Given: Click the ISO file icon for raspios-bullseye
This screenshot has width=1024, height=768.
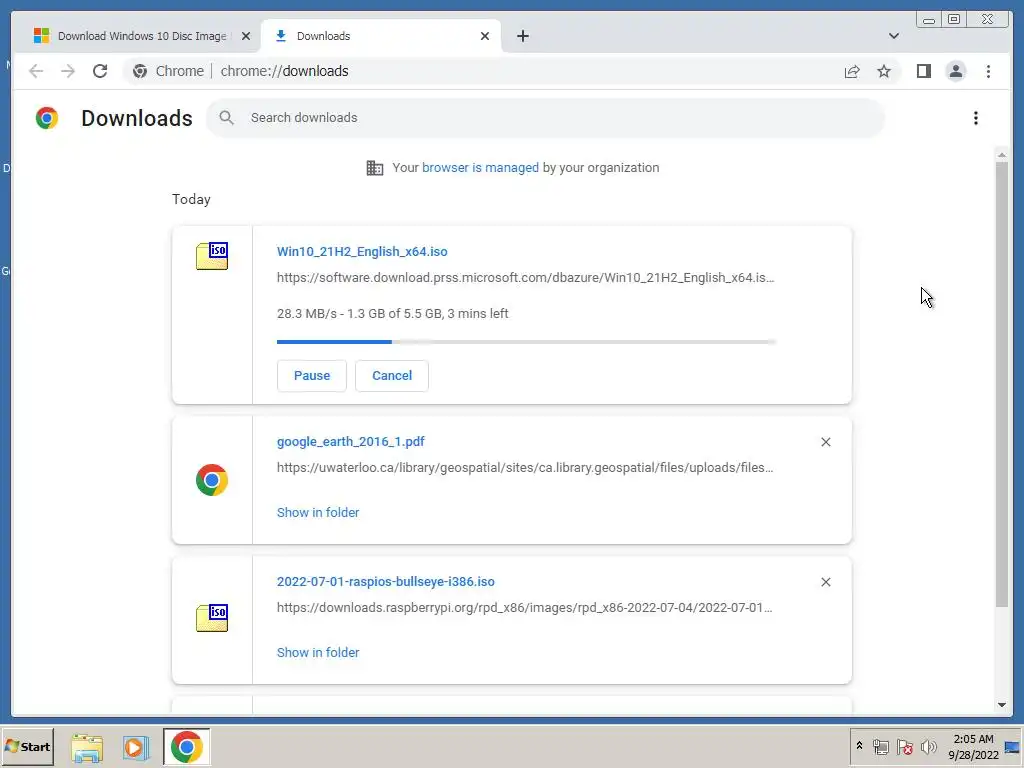Looking at the screenshot, I should [x=212, y=618].
